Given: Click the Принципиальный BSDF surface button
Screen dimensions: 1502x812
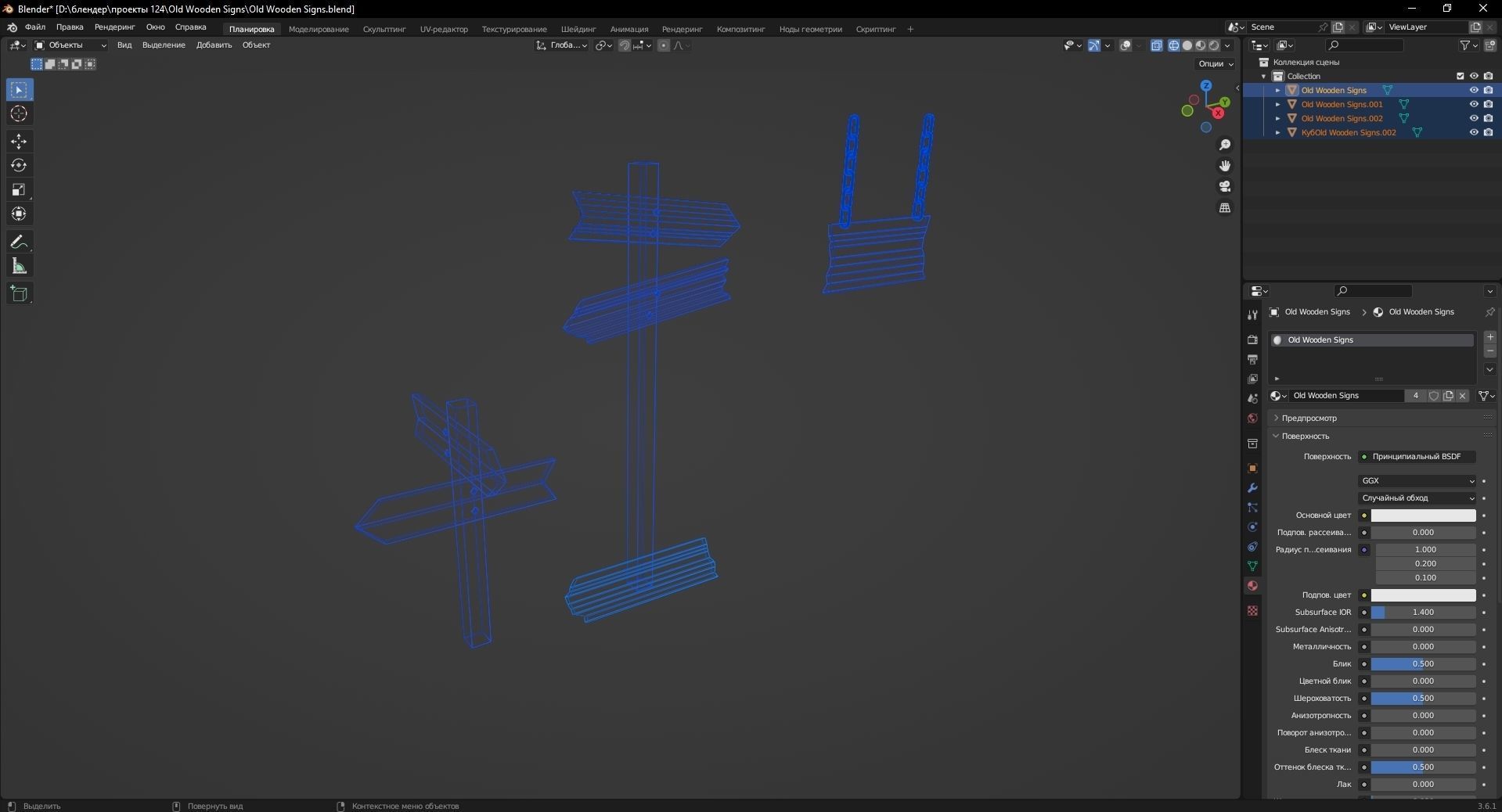Looking at the screenshot, I should (x=1417, y=457).
